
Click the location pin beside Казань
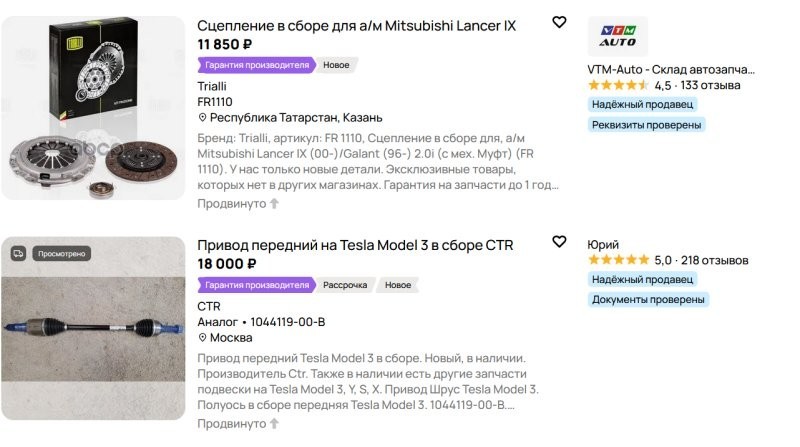(202, 118)
